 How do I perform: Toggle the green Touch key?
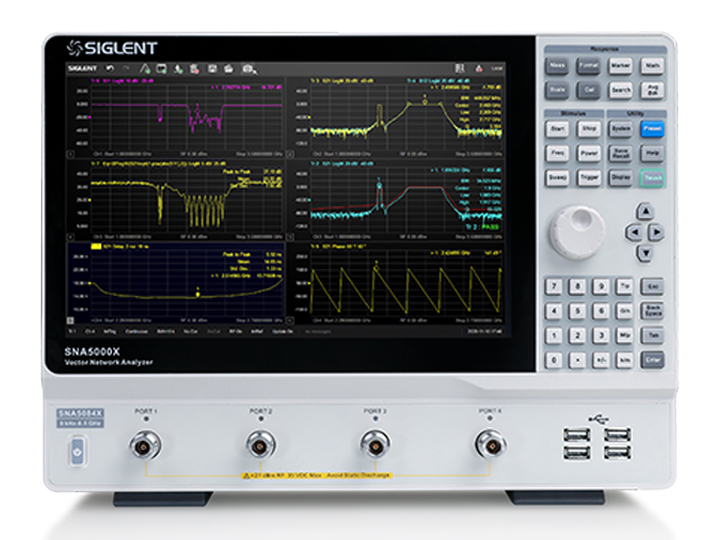pyautogui.click(x=652, y=178)
